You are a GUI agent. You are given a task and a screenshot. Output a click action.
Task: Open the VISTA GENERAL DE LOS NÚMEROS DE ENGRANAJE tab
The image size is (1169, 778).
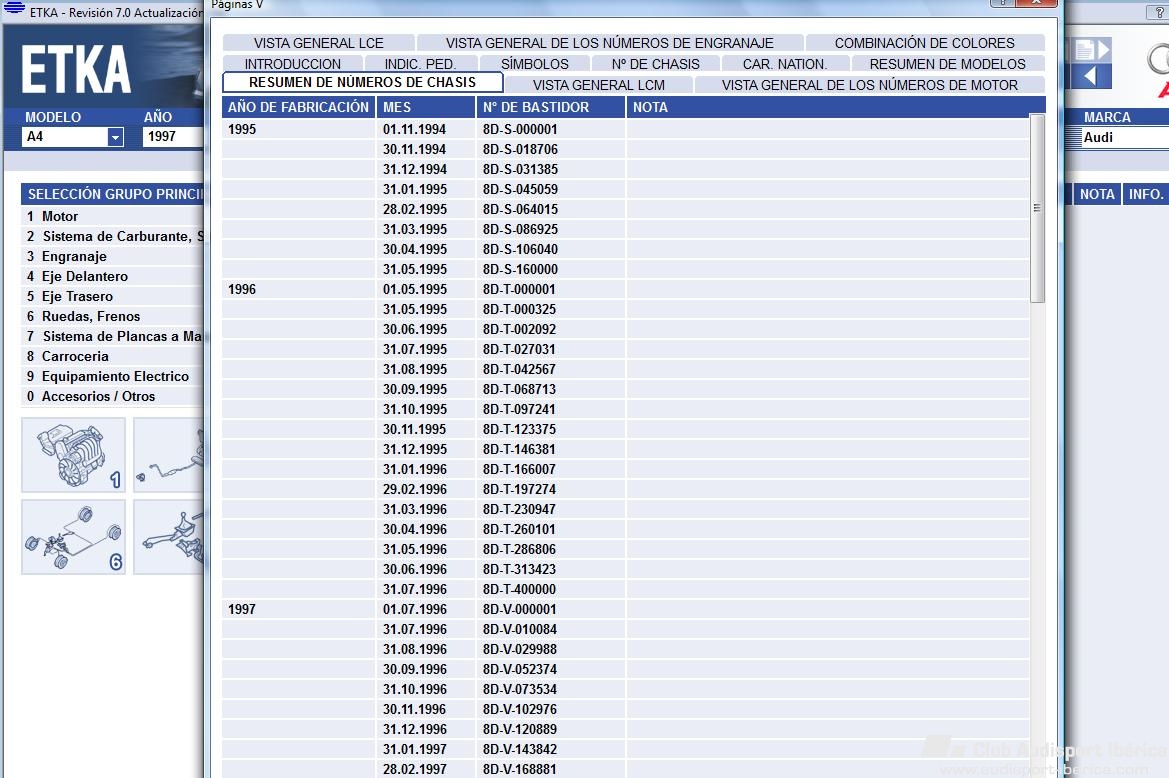(x=610, y=43)
